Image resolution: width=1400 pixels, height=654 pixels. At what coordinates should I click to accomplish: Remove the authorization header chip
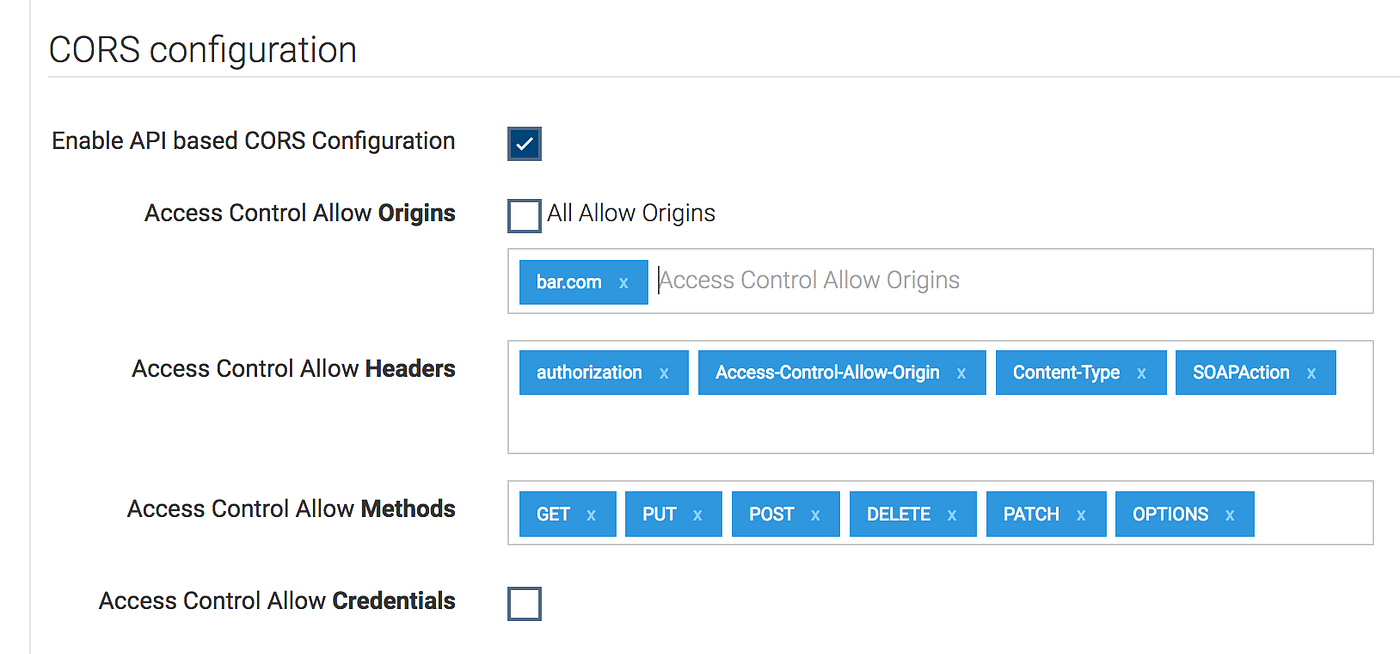664,372
